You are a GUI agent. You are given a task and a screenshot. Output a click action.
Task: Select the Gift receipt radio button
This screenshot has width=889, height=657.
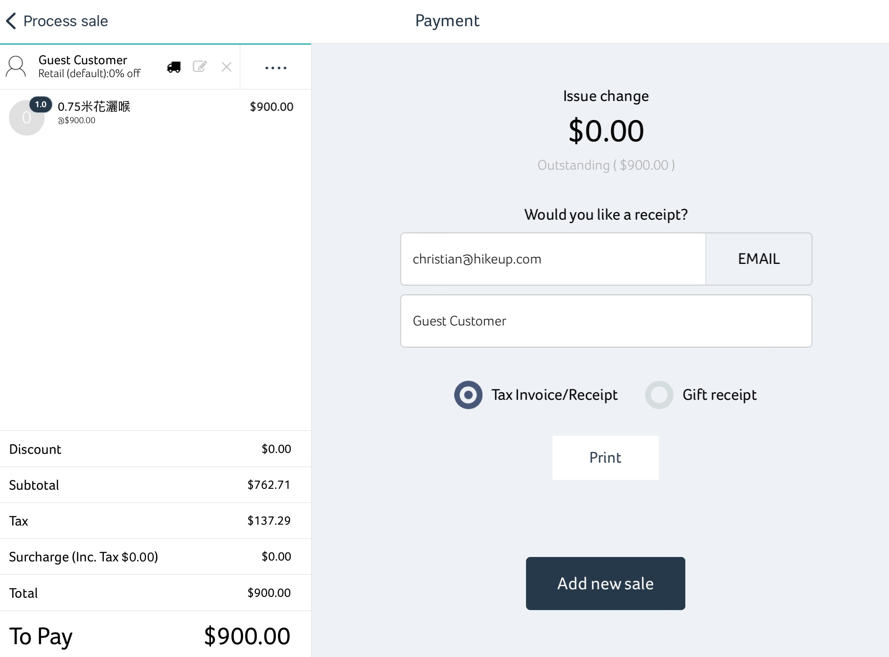659,395
